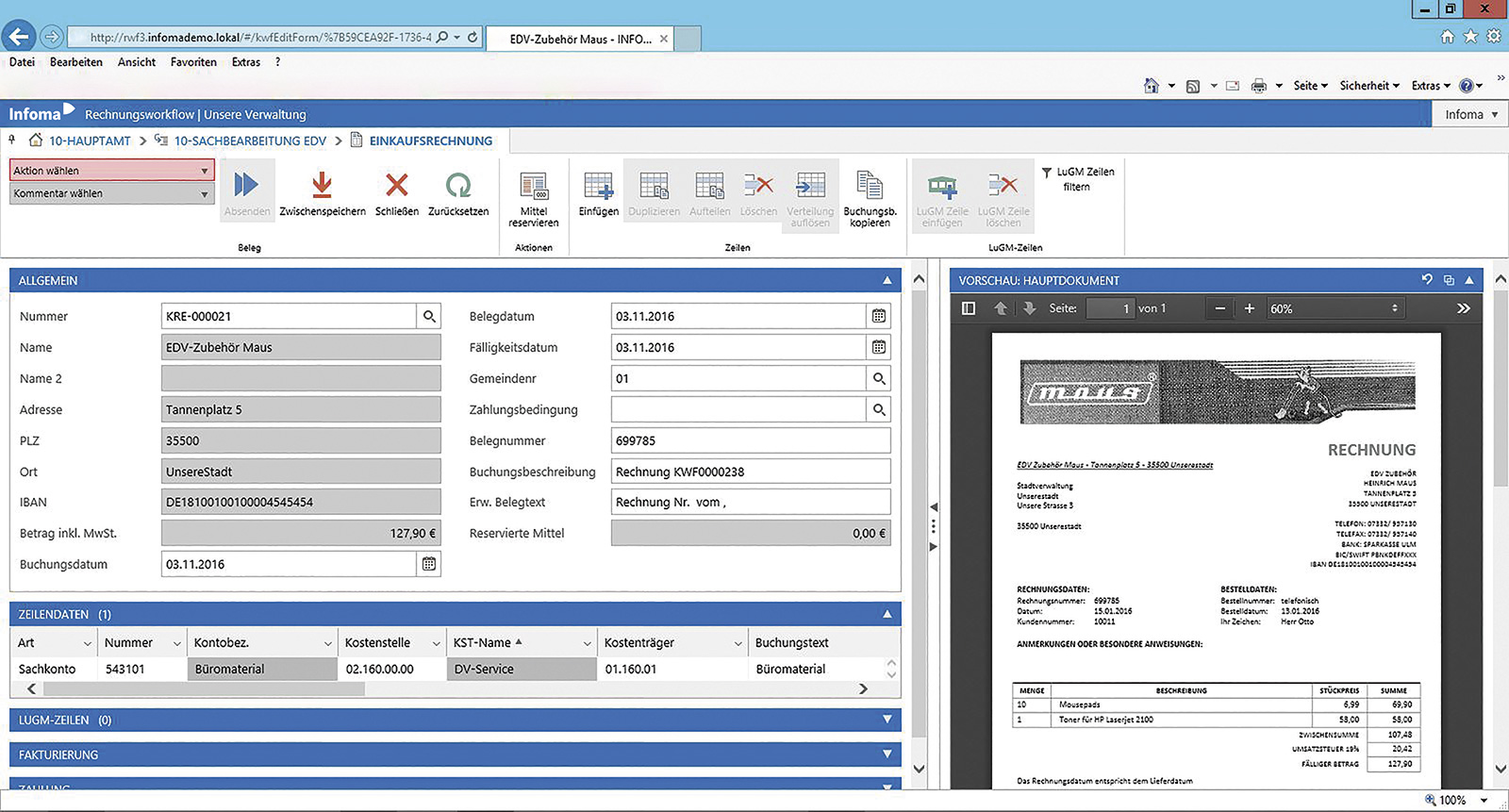
Task: Click the red Schließen X icon
Action: pos(397,186)
